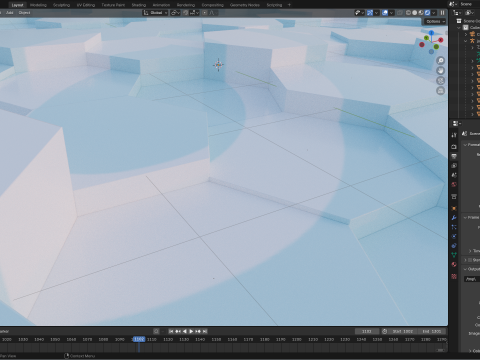Viewport: 480px width, 360px height.
Task: Toggle X-ray view
Action: pos(400,13)
